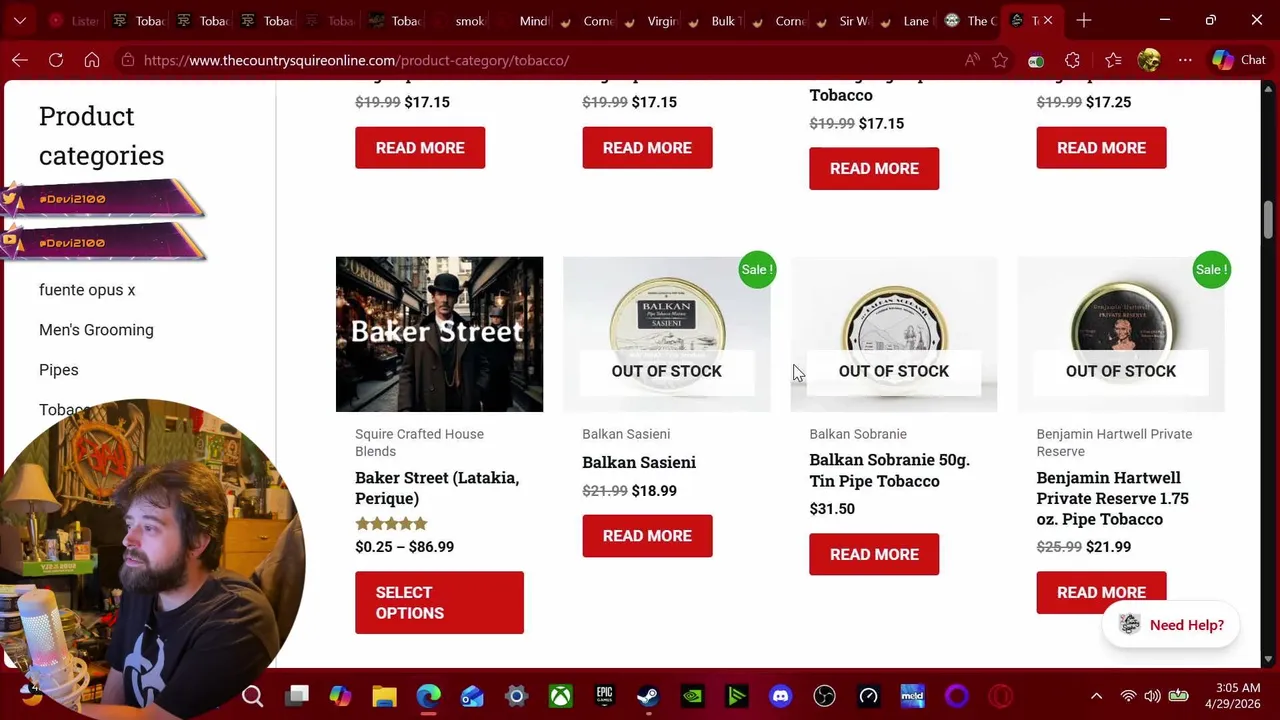This screenshot has width=1280, height=720.
Task: Expand the tab actions dropdown arrow
Action: [20, 20]
